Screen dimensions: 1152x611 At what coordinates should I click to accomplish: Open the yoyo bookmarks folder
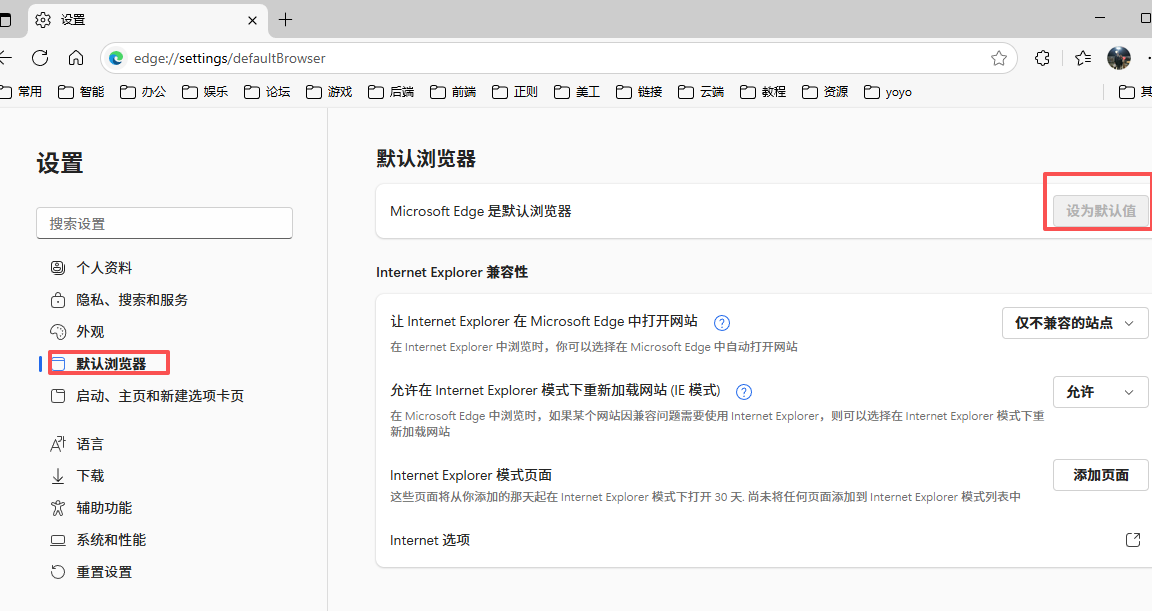888,92
